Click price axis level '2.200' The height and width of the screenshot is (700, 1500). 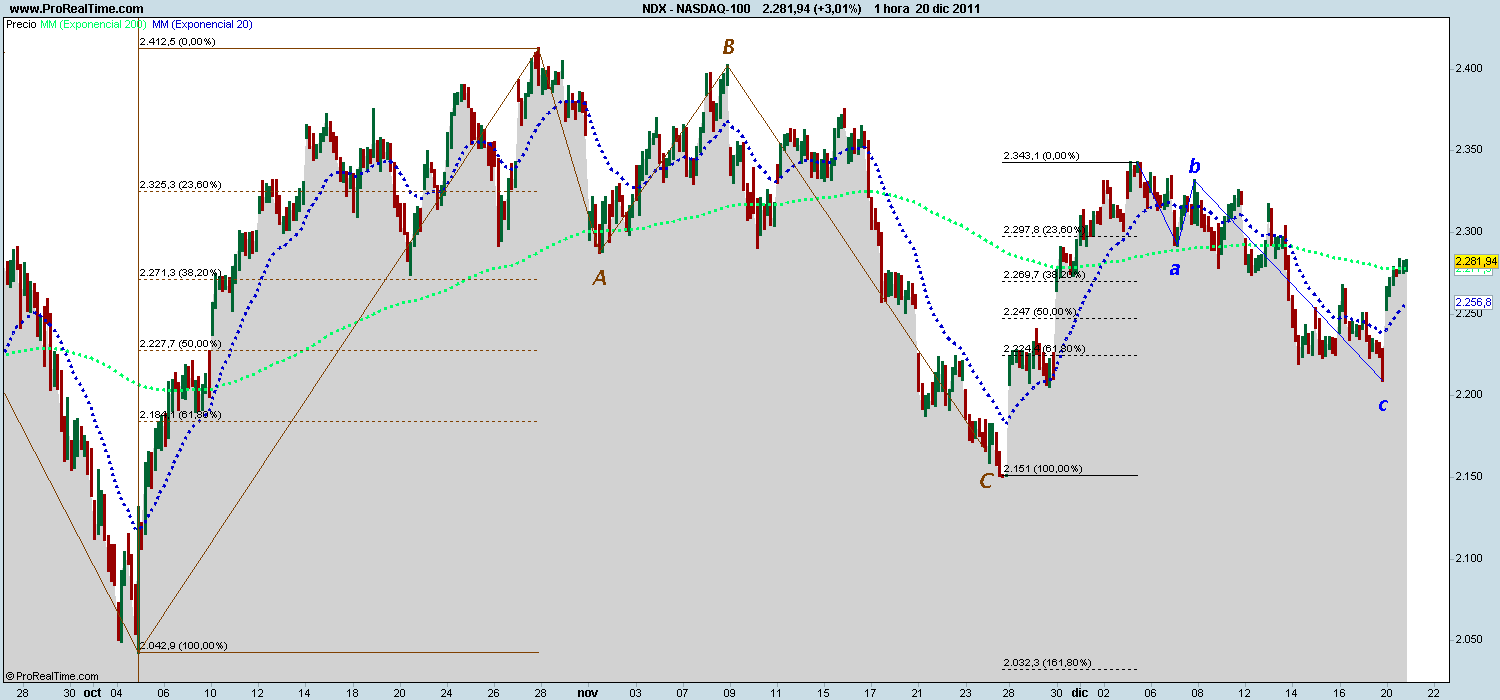[1469, 394]
